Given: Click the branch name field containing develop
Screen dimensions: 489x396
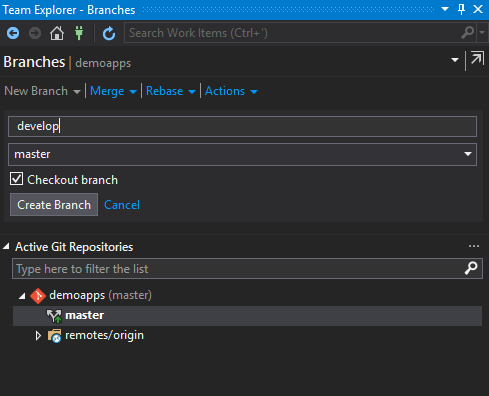Looking at the screenshot, I should click(242, 126).
